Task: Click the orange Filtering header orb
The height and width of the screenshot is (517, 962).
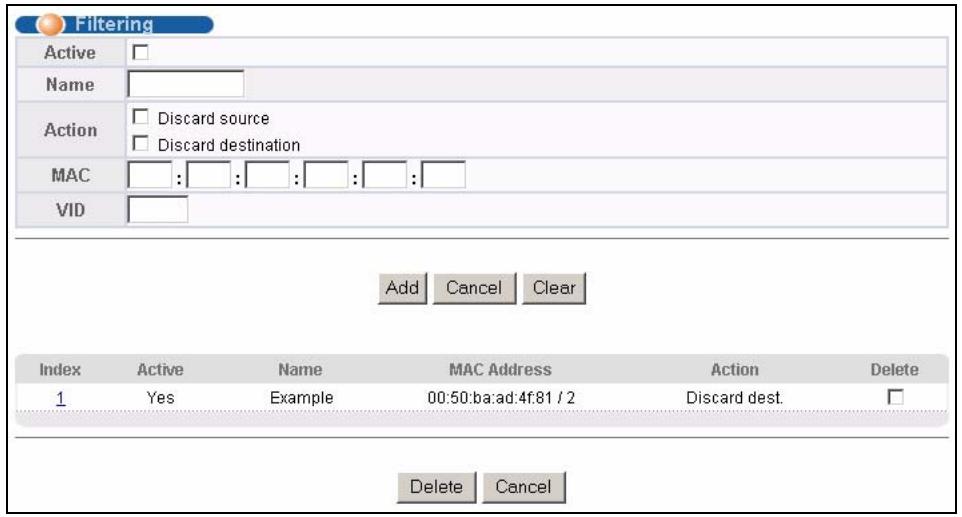Action: 50,25
